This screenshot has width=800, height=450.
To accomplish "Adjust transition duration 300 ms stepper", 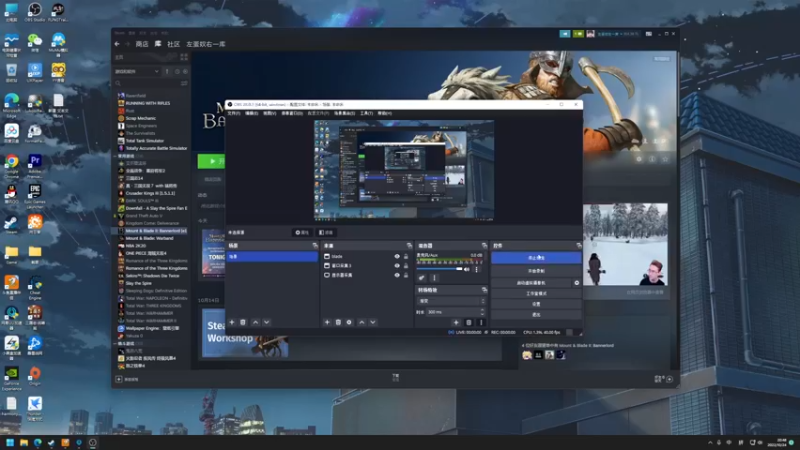I will 482,312.
